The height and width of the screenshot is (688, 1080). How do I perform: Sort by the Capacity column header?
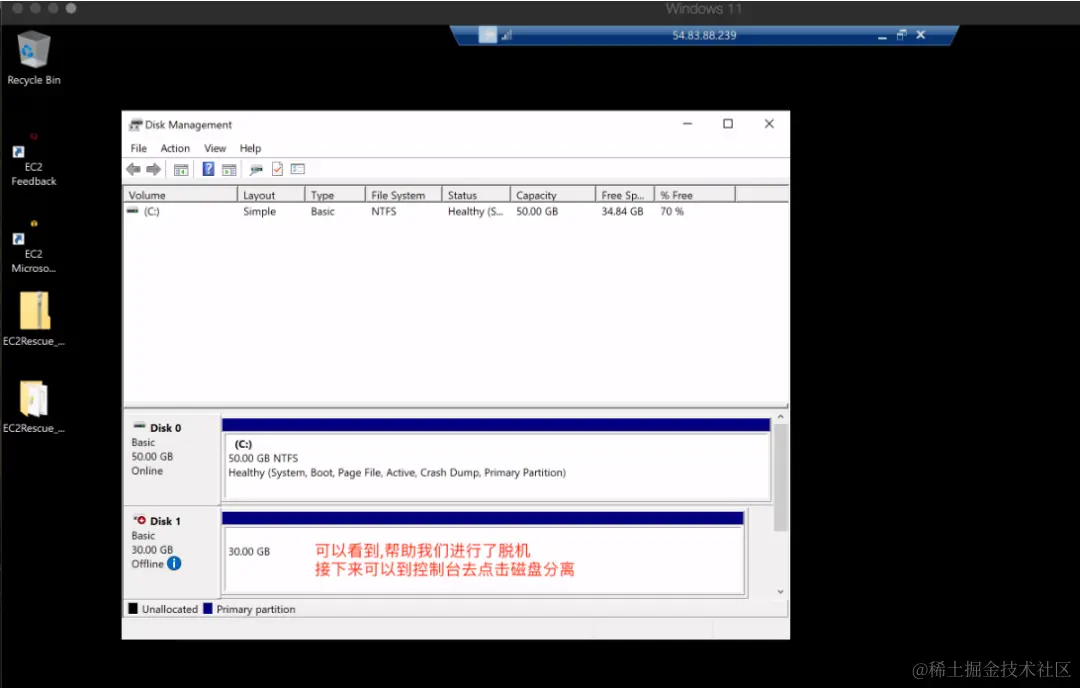552,195
